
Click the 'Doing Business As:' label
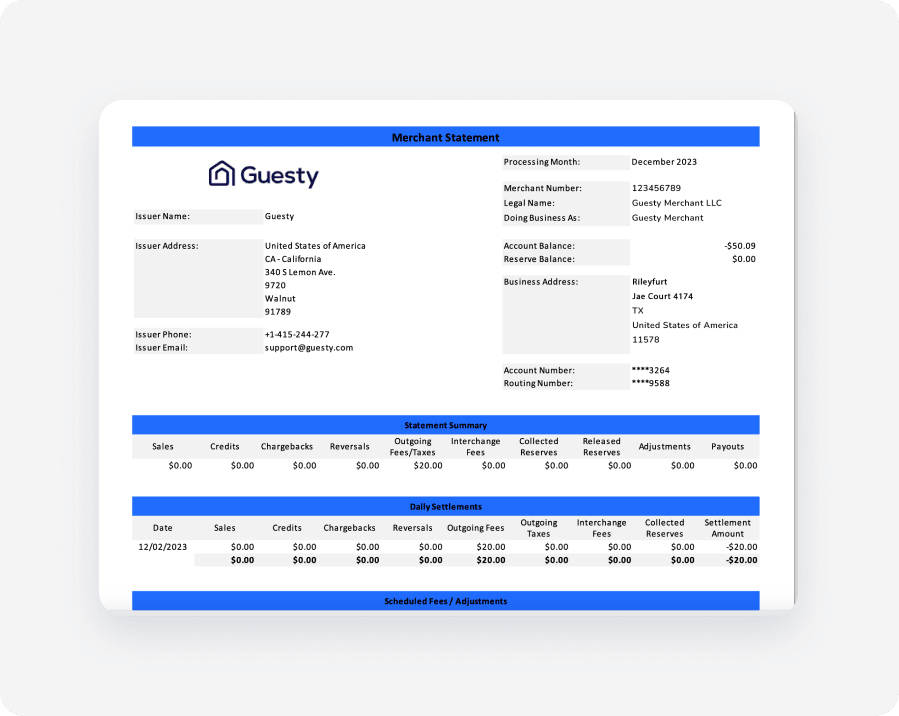coord(542,218)
